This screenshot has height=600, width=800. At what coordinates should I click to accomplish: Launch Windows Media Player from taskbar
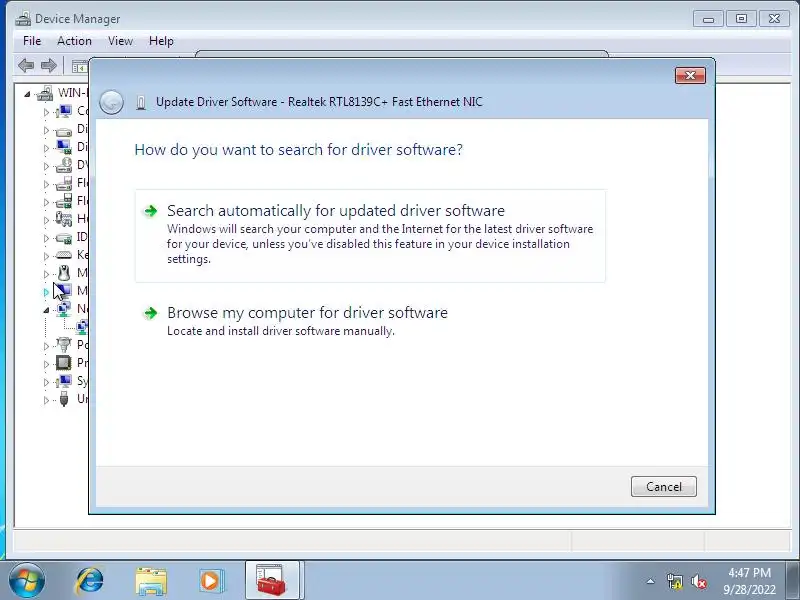211,581
